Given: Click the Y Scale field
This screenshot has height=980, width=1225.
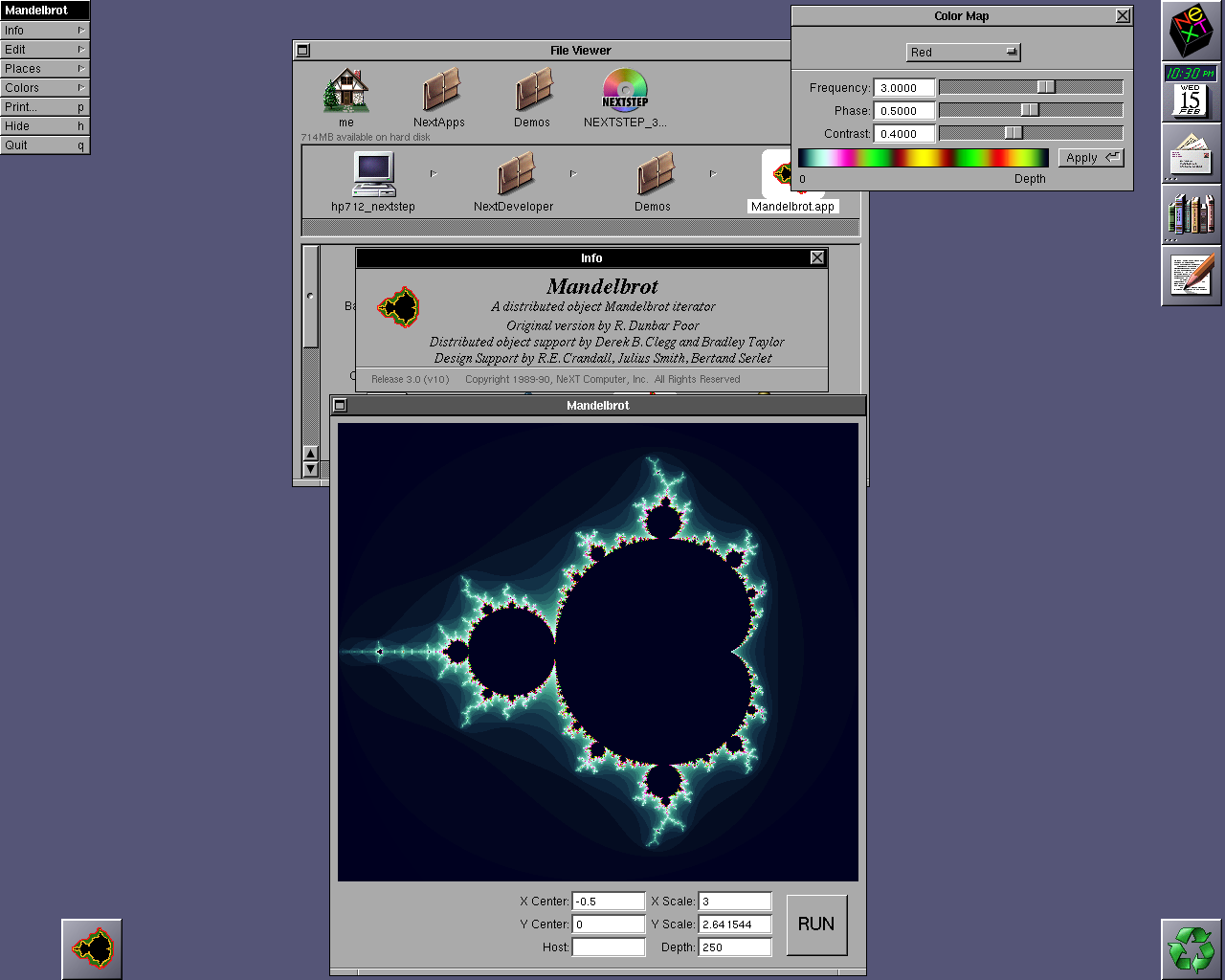Looking at the screenshot, I should point(735,924).
